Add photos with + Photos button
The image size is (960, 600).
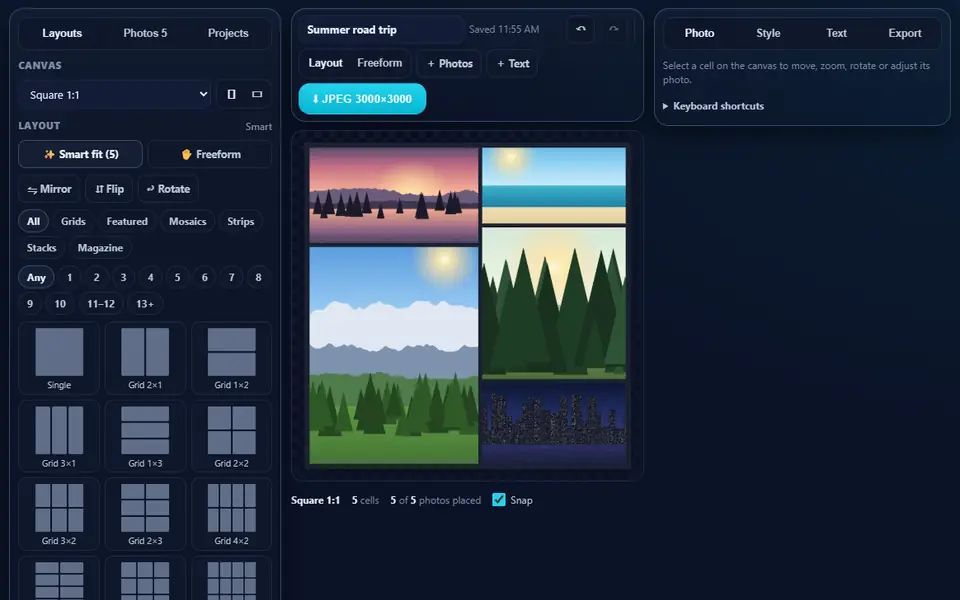tap(450, 64)
